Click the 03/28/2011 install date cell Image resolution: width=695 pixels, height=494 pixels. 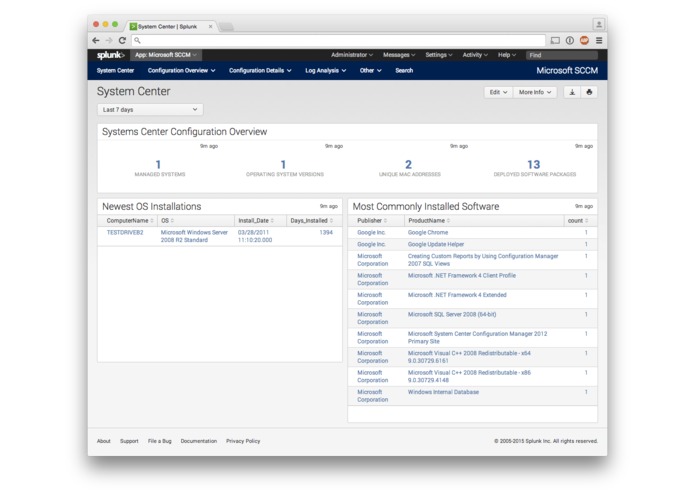[255, 236]
